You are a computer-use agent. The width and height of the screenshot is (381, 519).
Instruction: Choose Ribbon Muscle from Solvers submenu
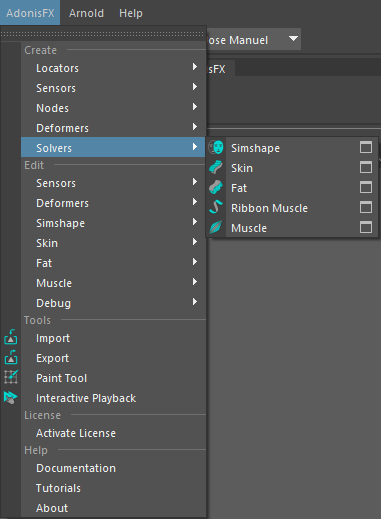point(292,207)
